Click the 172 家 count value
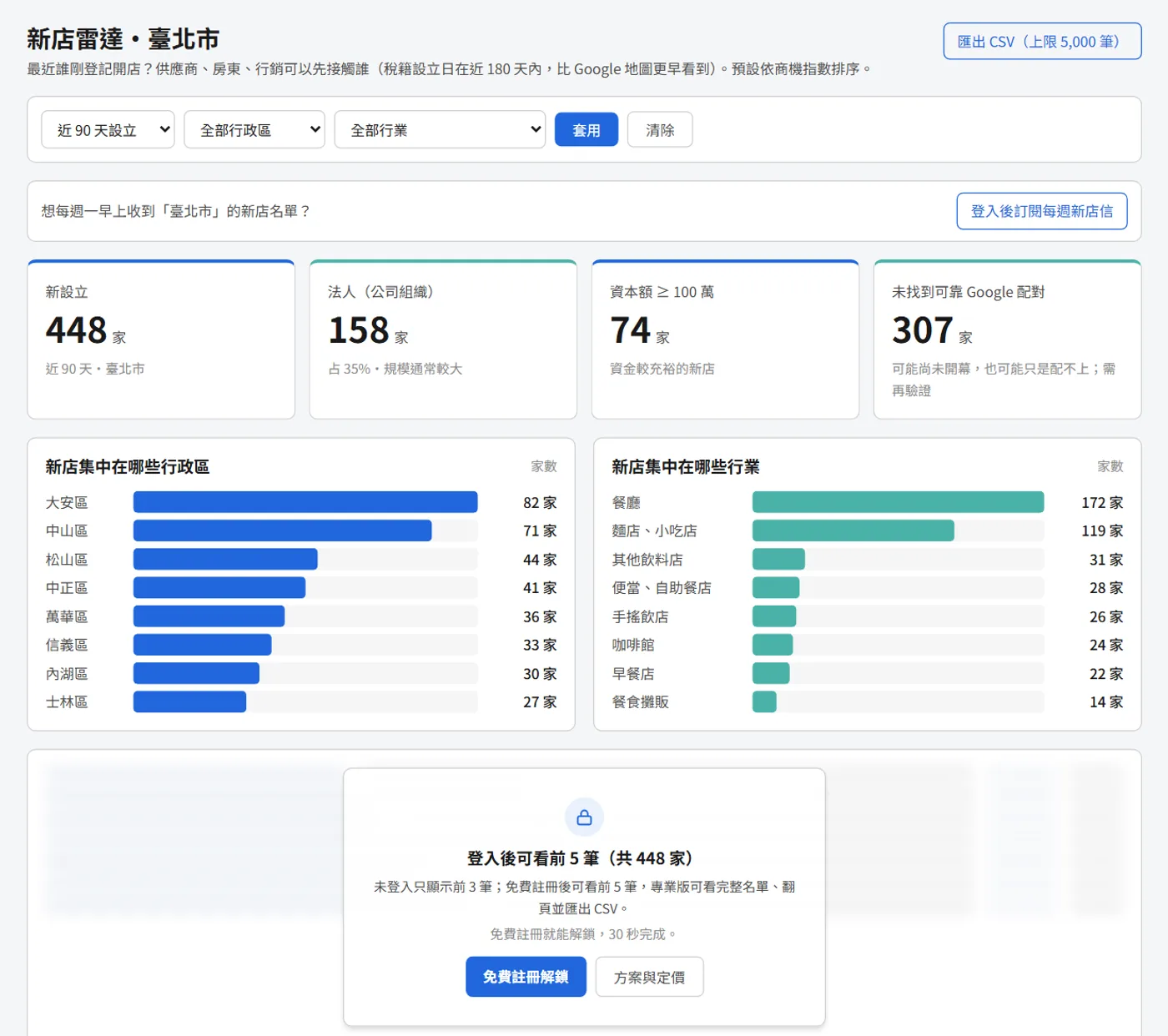This screenshot has height=1036, width=1168. [x=1102, y=502]
